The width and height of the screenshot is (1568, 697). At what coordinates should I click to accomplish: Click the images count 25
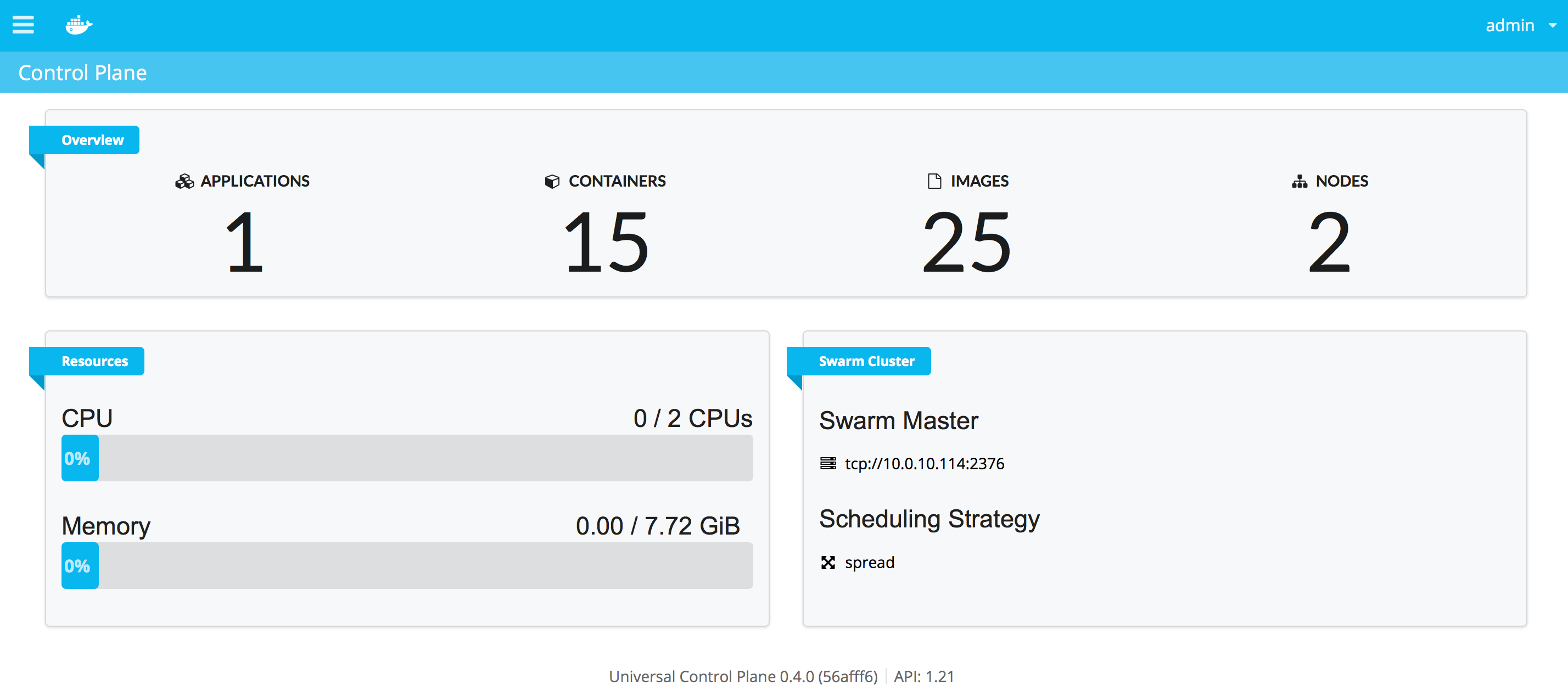point(967,242)
